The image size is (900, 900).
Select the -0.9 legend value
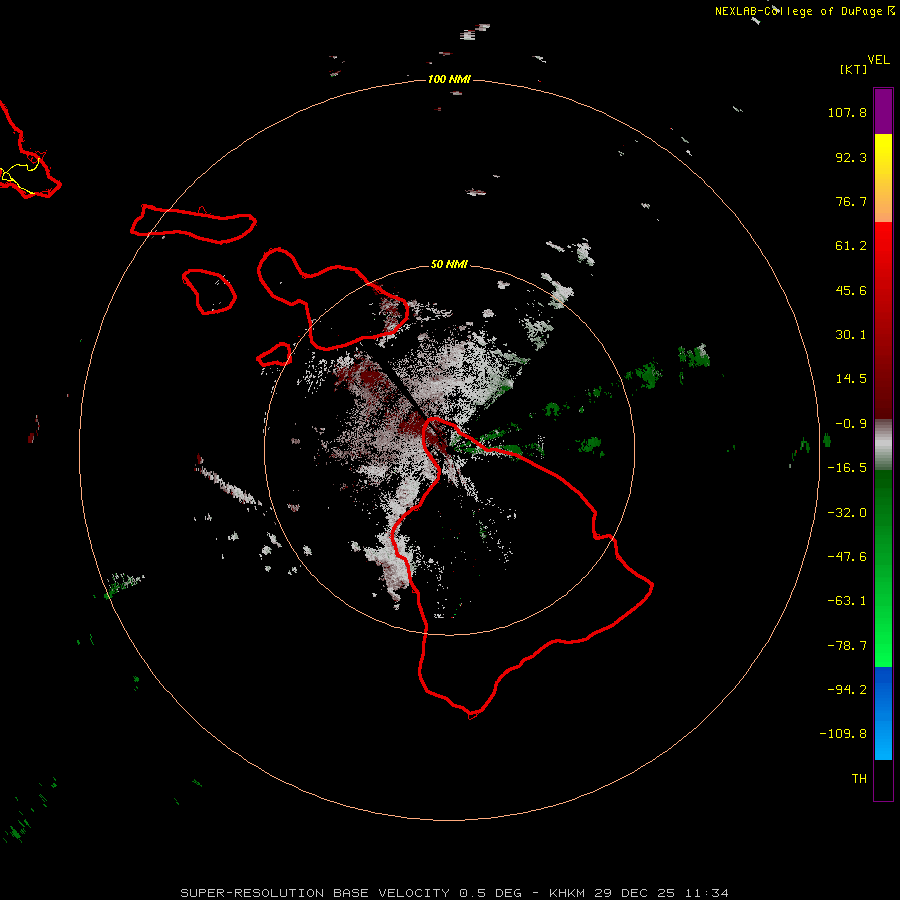click(851, 424)
